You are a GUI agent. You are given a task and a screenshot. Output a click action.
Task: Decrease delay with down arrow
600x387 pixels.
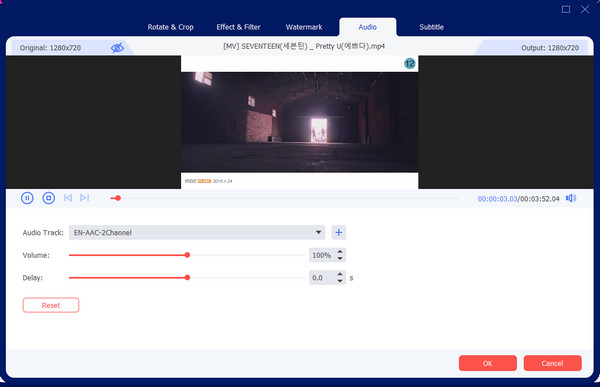[x=340, y=281]
